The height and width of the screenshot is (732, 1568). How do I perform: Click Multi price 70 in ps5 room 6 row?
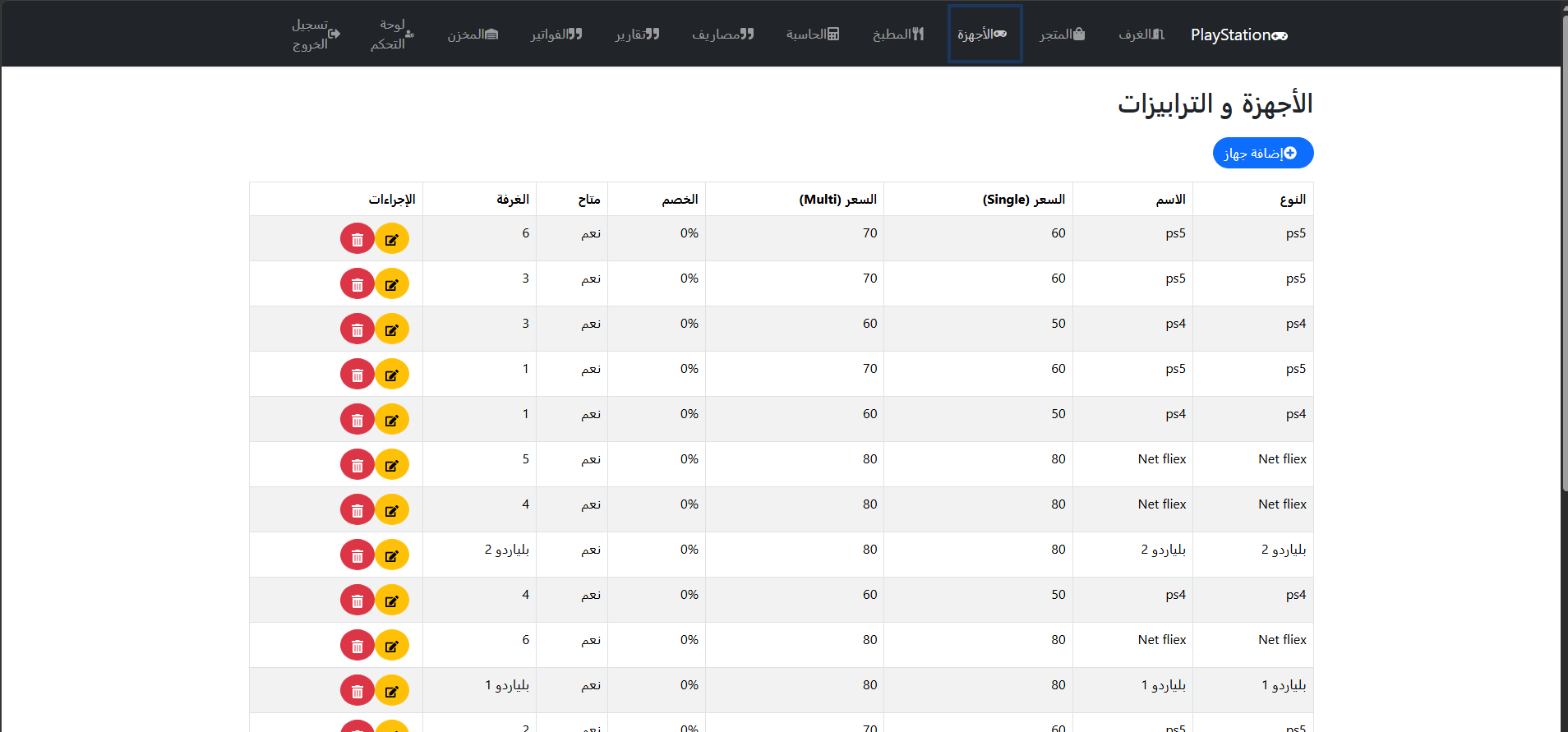(x=870, y=233)
